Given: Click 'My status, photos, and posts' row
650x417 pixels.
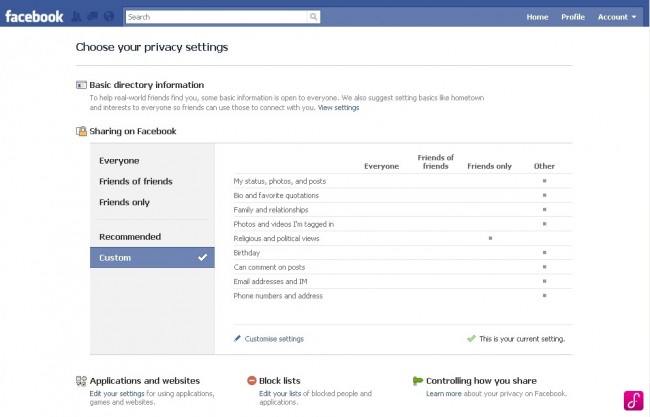Looking at the screenshot, I should point(403,181).
